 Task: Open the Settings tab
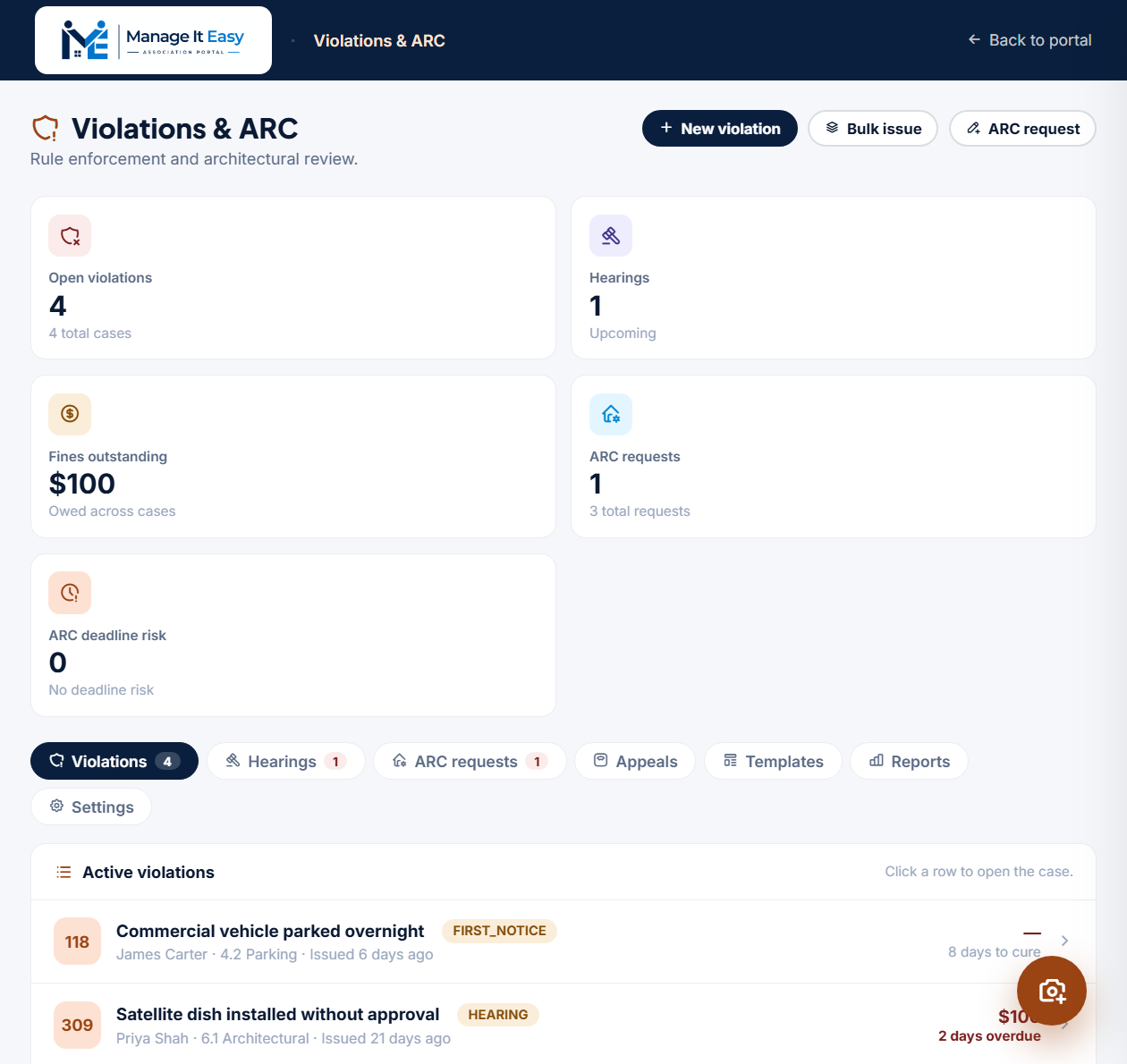tap(91, 806)
